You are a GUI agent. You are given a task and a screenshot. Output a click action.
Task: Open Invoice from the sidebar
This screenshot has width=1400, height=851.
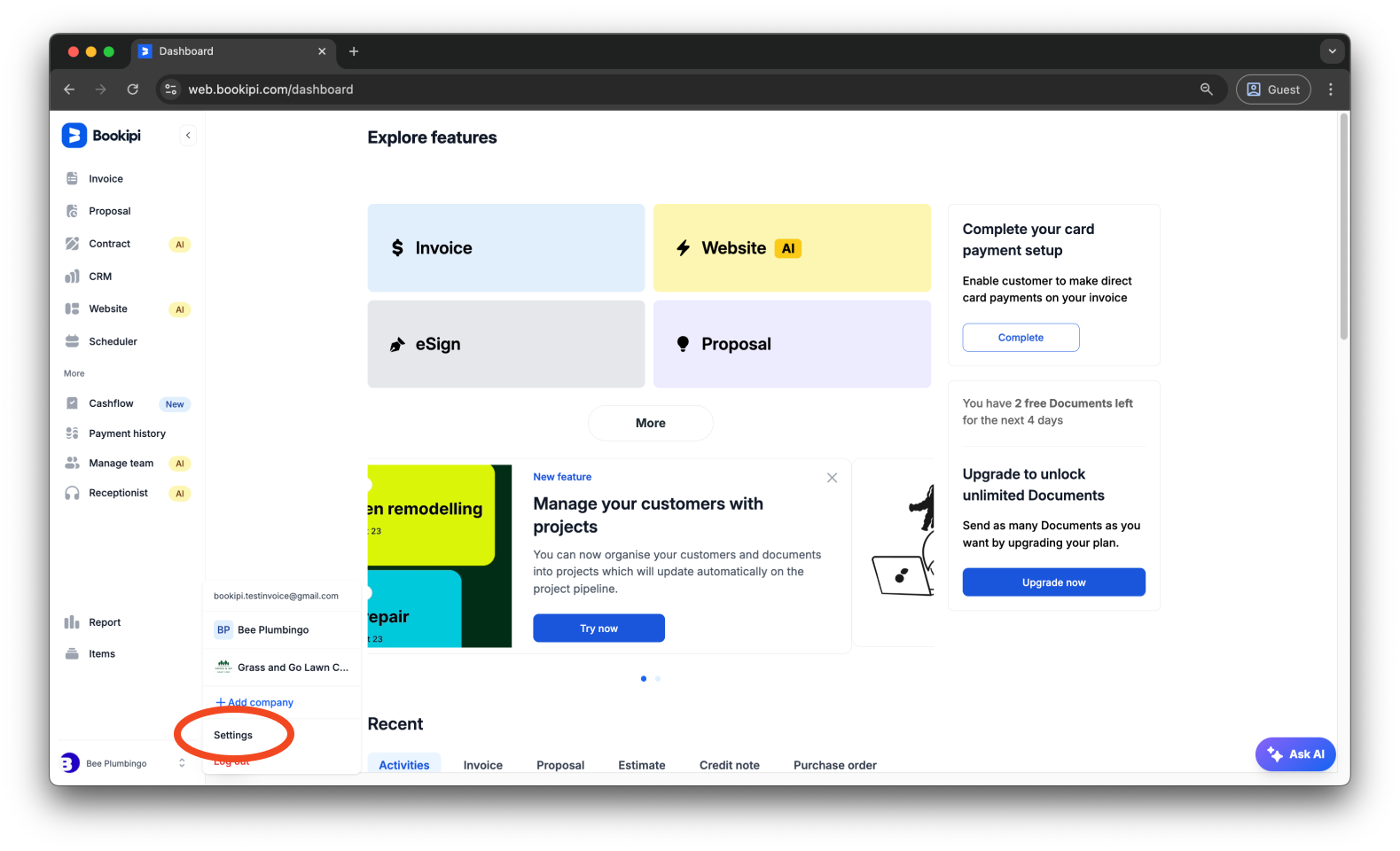(106, 179)
